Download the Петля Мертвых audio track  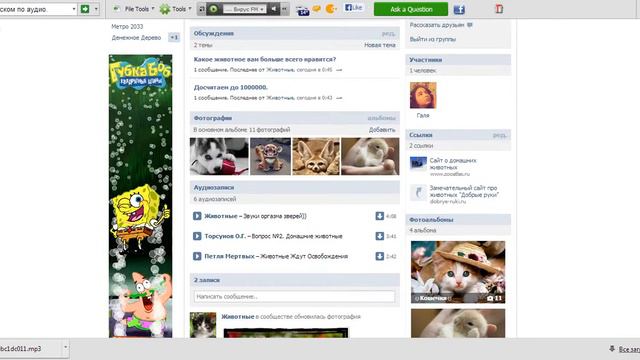(x=380, y=256)
